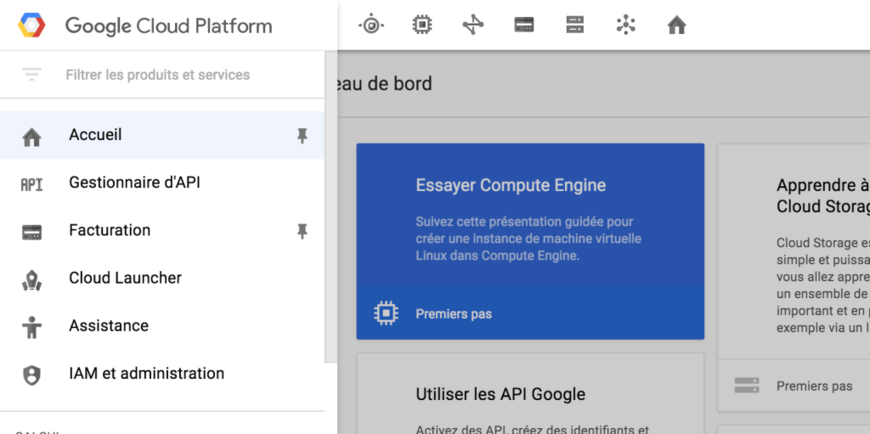Click the person icon next to Assistance
870x434 pixels.
click(32, 327)
